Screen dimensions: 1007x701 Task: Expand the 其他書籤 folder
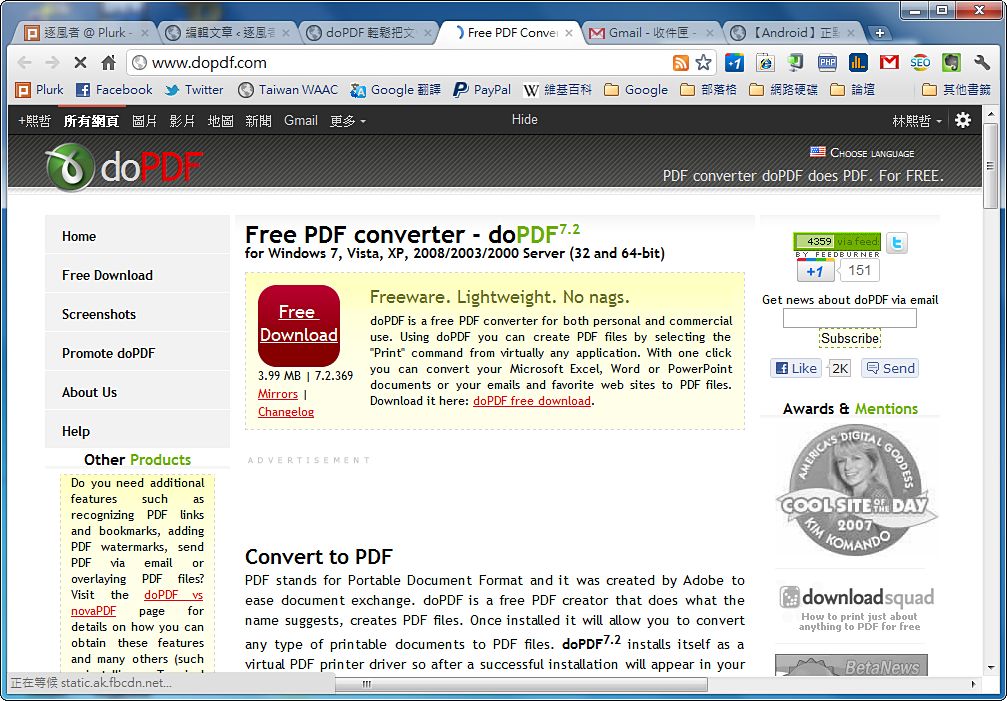(956, 90)
